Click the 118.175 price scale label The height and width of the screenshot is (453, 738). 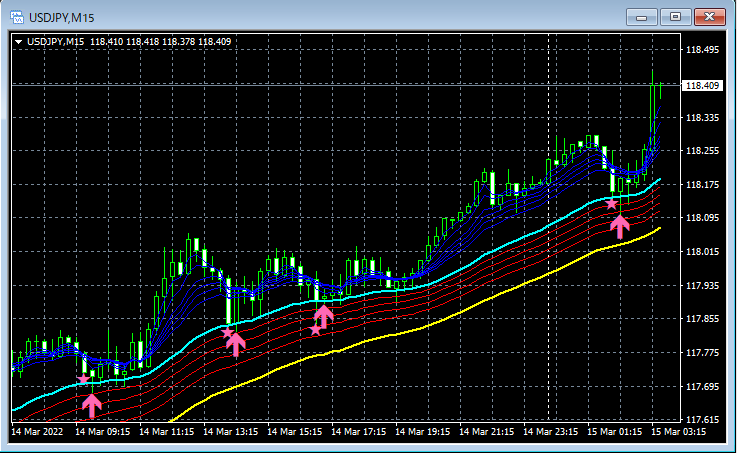pyautogui.click(x=702, y=185)
